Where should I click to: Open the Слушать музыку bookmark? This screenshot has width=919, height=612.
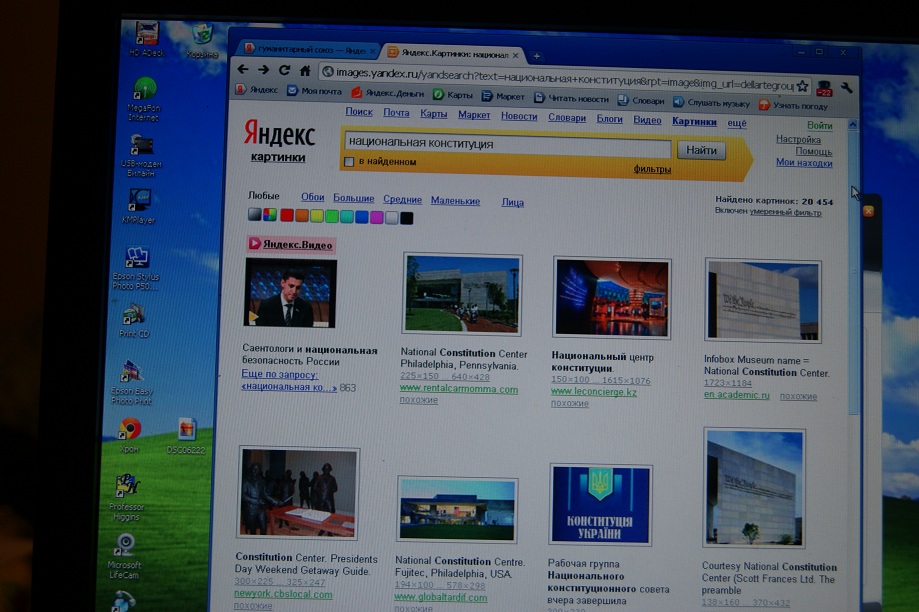711,103
